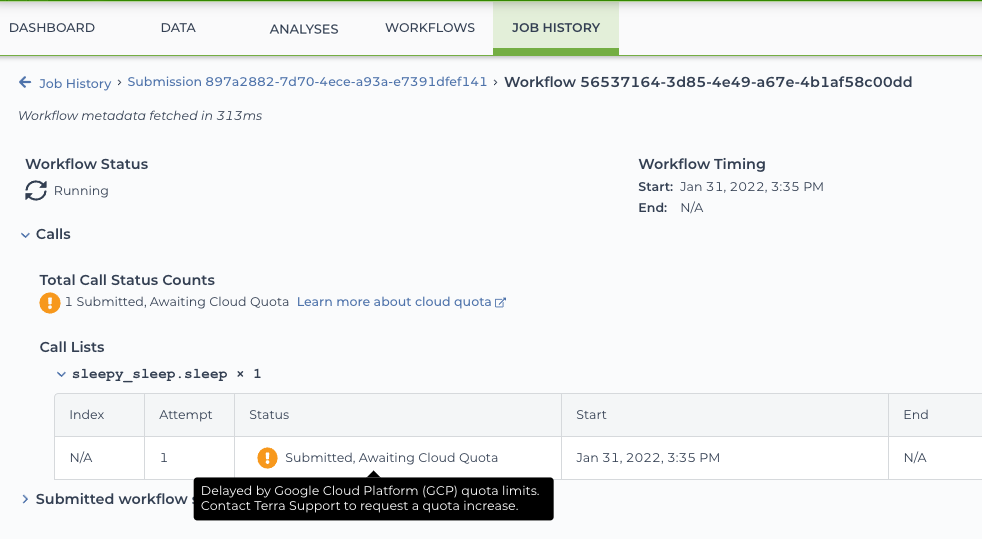Click 'Submitted, Awaiting Cloud Quota' status cell text
982x539 pixels.
pyautogui.click(x=391, y=458)
